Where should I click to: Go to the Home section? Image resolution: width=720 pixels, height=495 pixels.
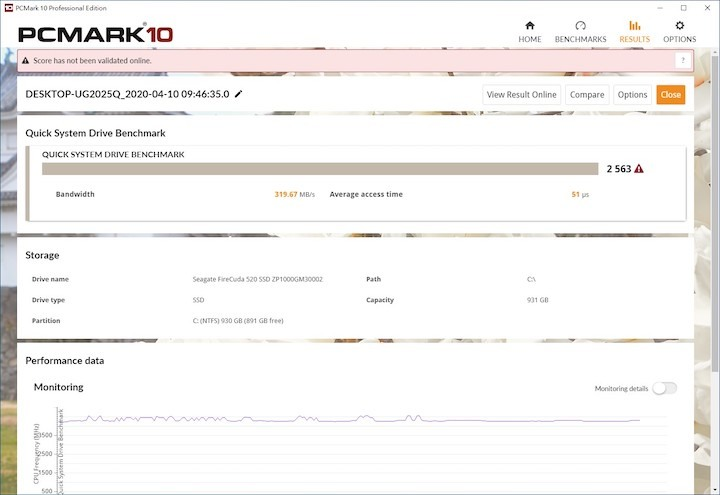529,31
